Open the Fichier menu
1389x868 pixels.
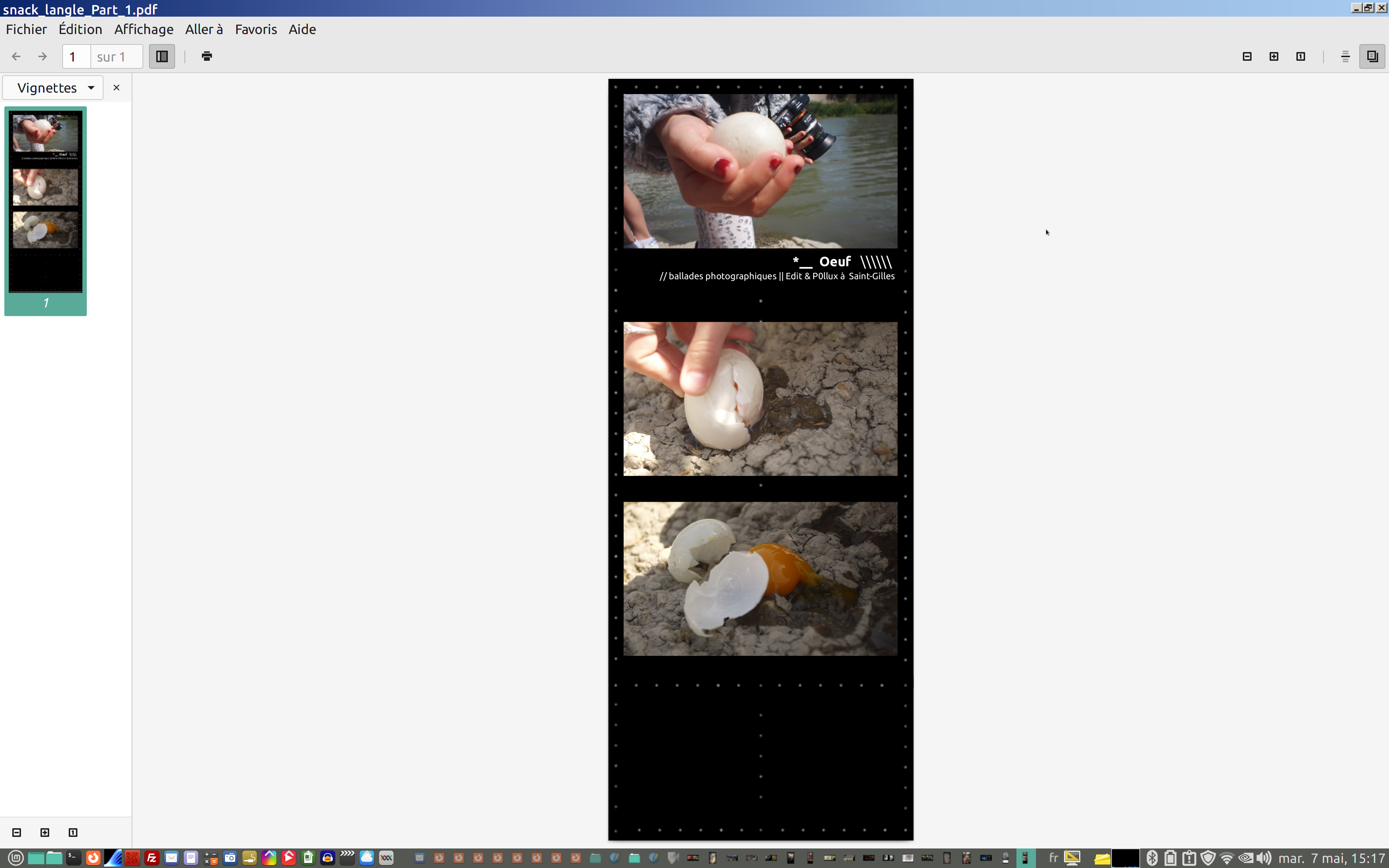[26, 29]
